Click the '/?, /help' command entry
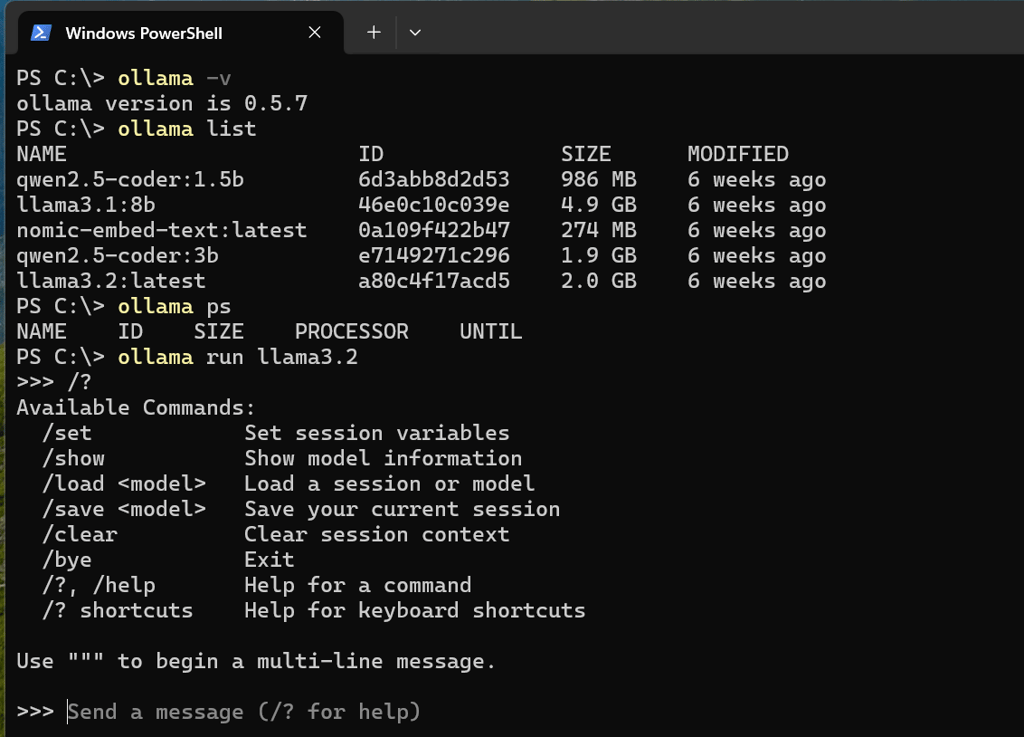Screen dimensions: 1024x737 coord(99,586)
